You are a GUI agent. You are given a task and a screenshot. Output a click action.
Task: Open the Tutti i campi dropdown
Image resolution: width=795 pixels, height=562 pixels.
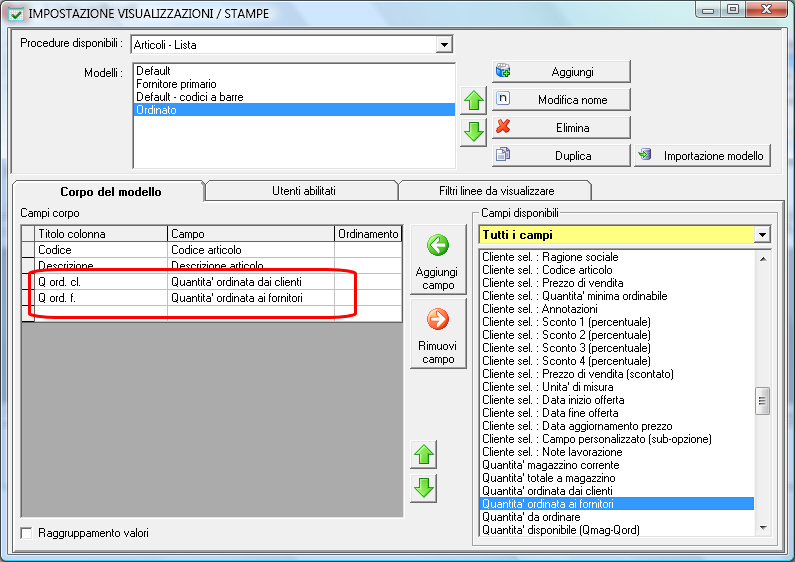pyautogui.click(x=762, y=235)
